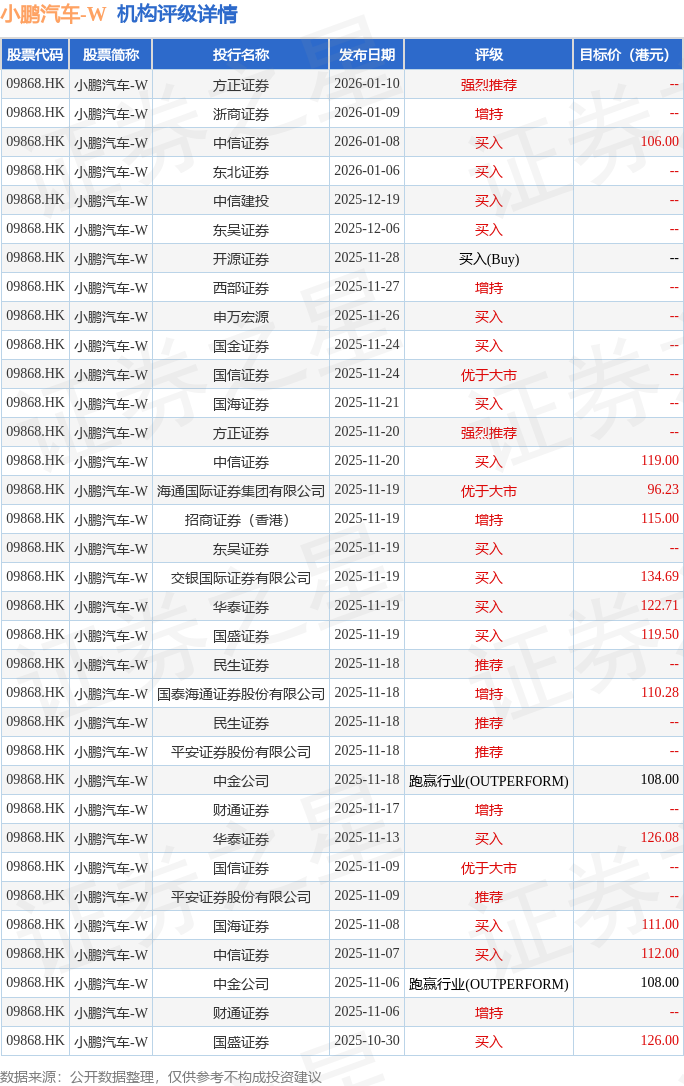The width and height of the screenshot is (684, 1086).
Task: Click the target price 111.00
Action: point(659,925)
